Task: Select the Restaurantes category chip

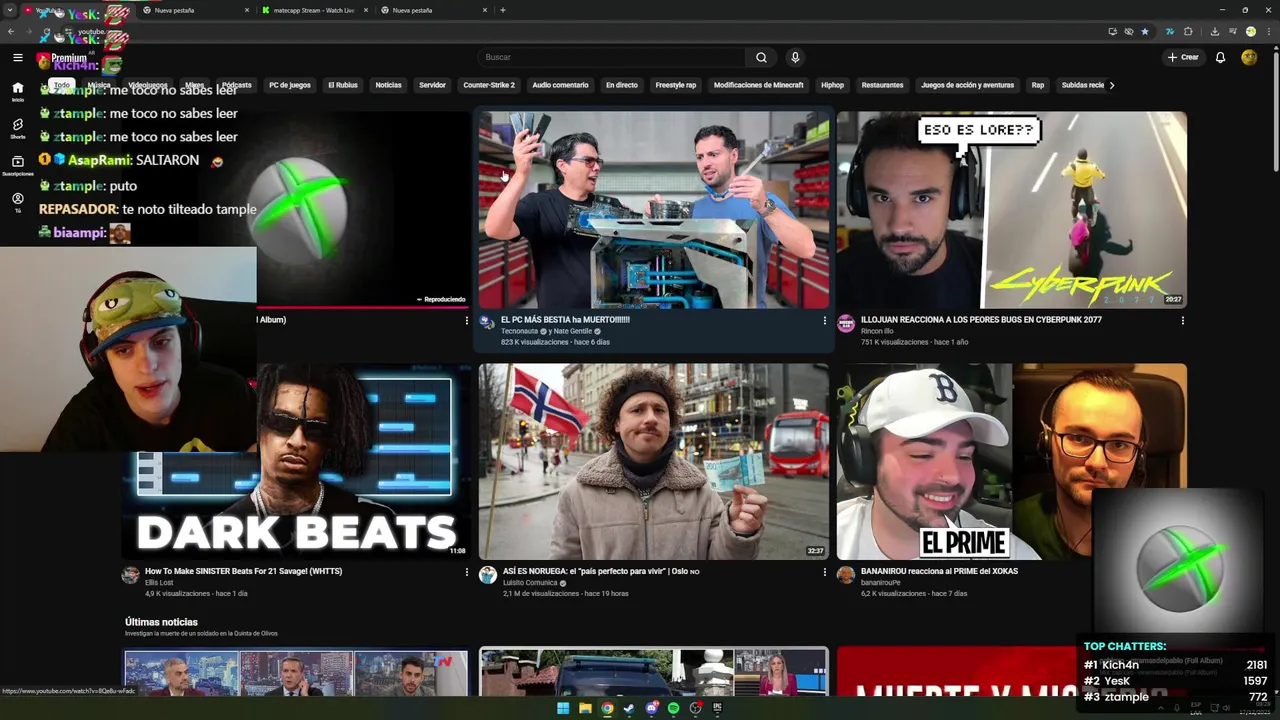Action: tap(882, 85)
